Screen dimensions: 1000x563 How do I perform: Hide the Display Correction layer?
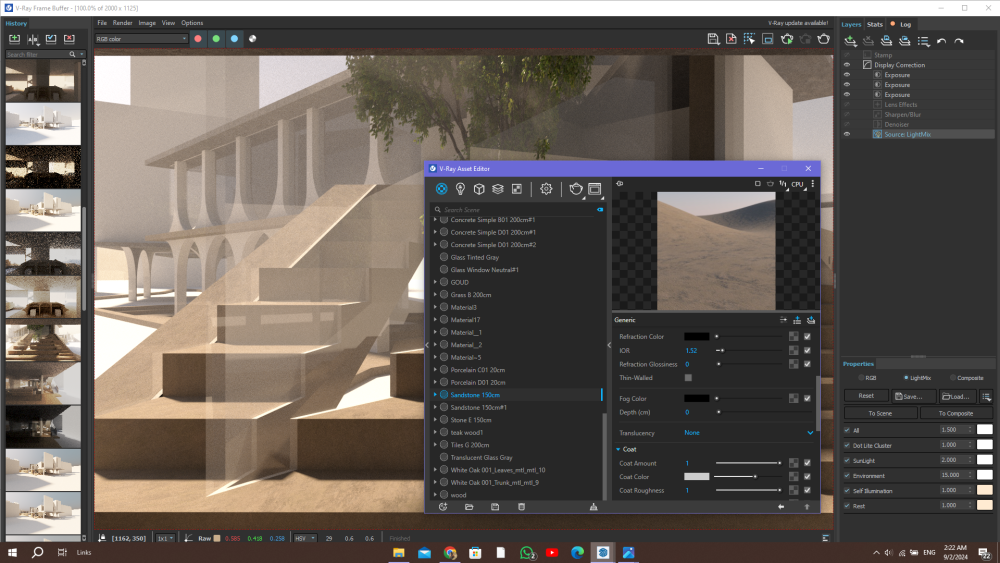[x=847, y=65]
